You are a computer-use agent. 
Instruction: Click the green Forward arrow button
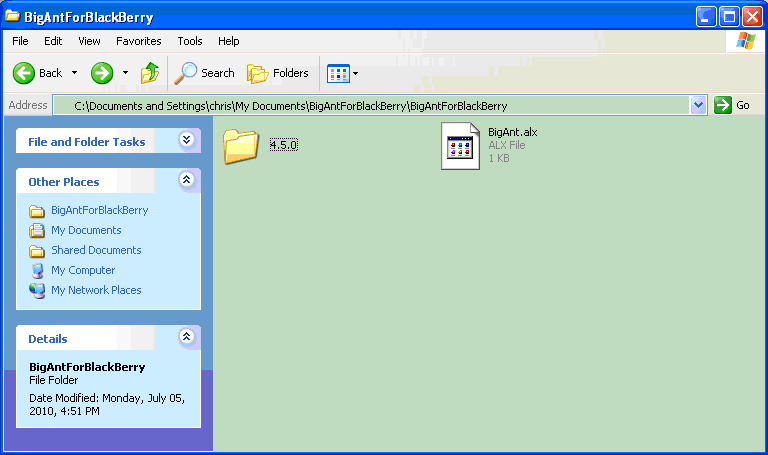(102, 73)
